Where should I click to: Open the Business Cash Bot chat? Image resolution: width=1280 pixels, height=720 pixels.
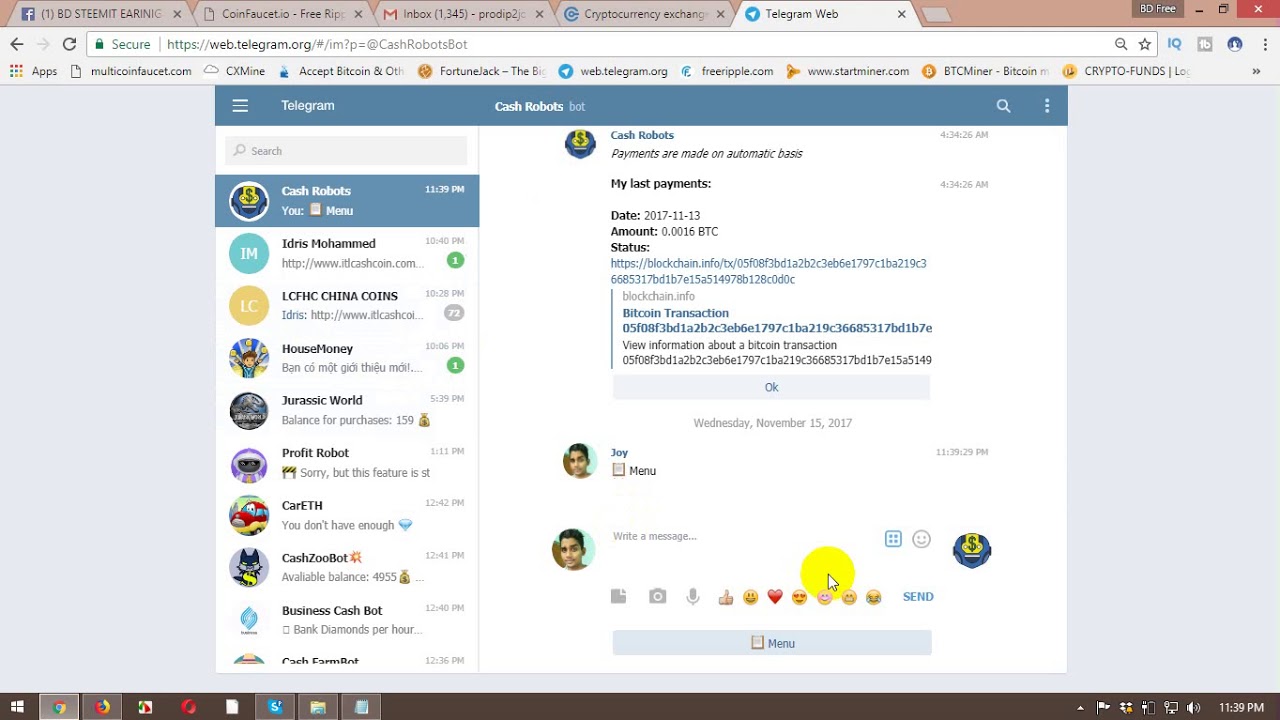347,620
